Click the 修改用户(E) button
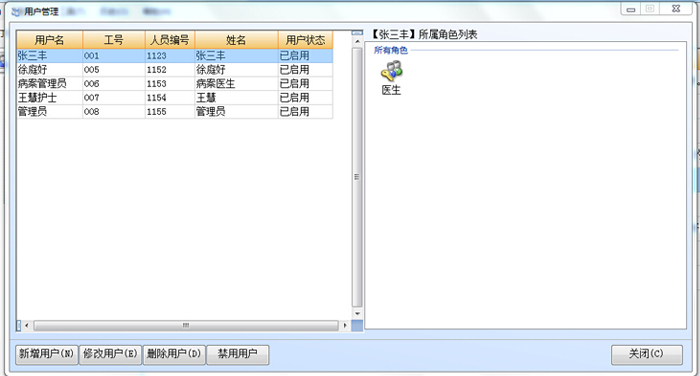Viewport: 700px width, 376px height. 110,355
